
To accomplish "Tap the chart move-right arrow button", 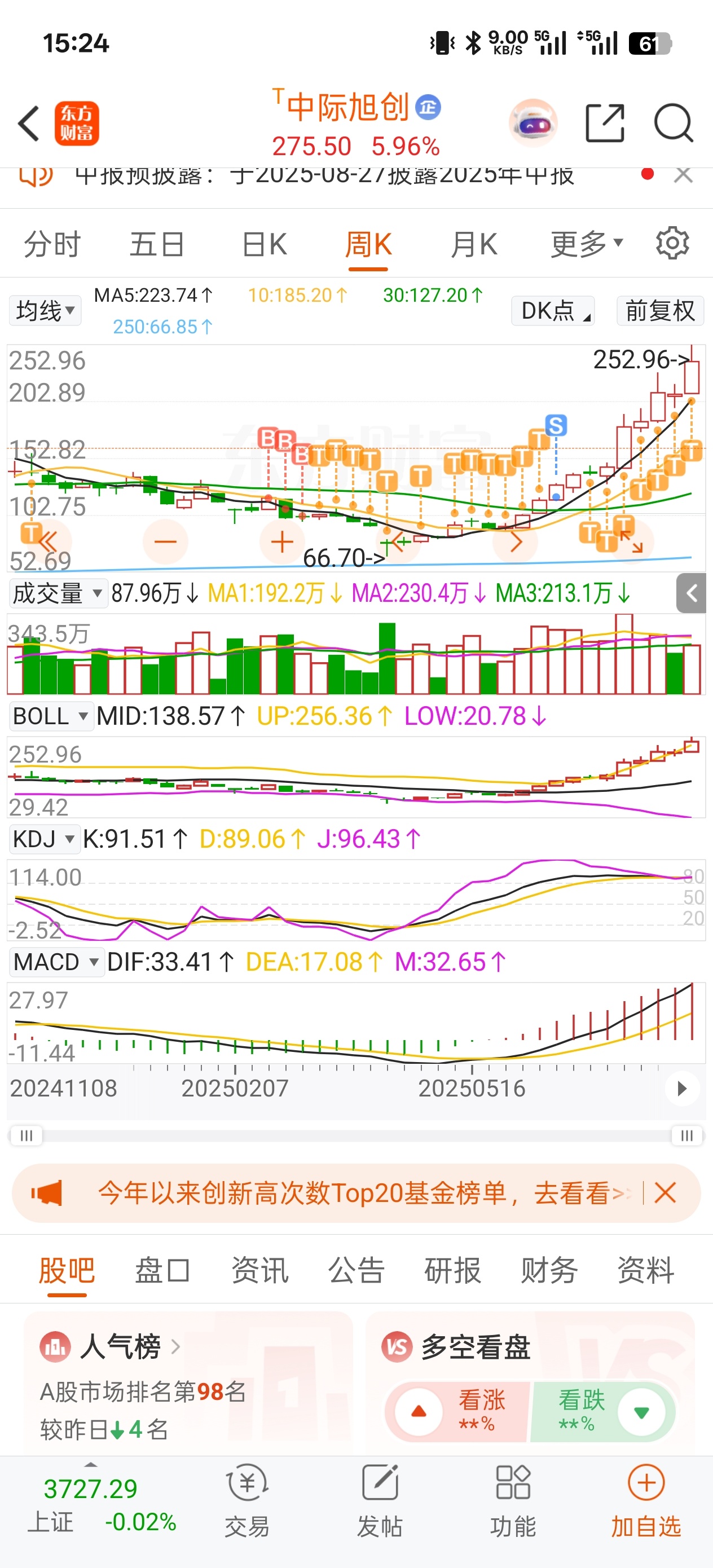I will click(x=515, y=541).
